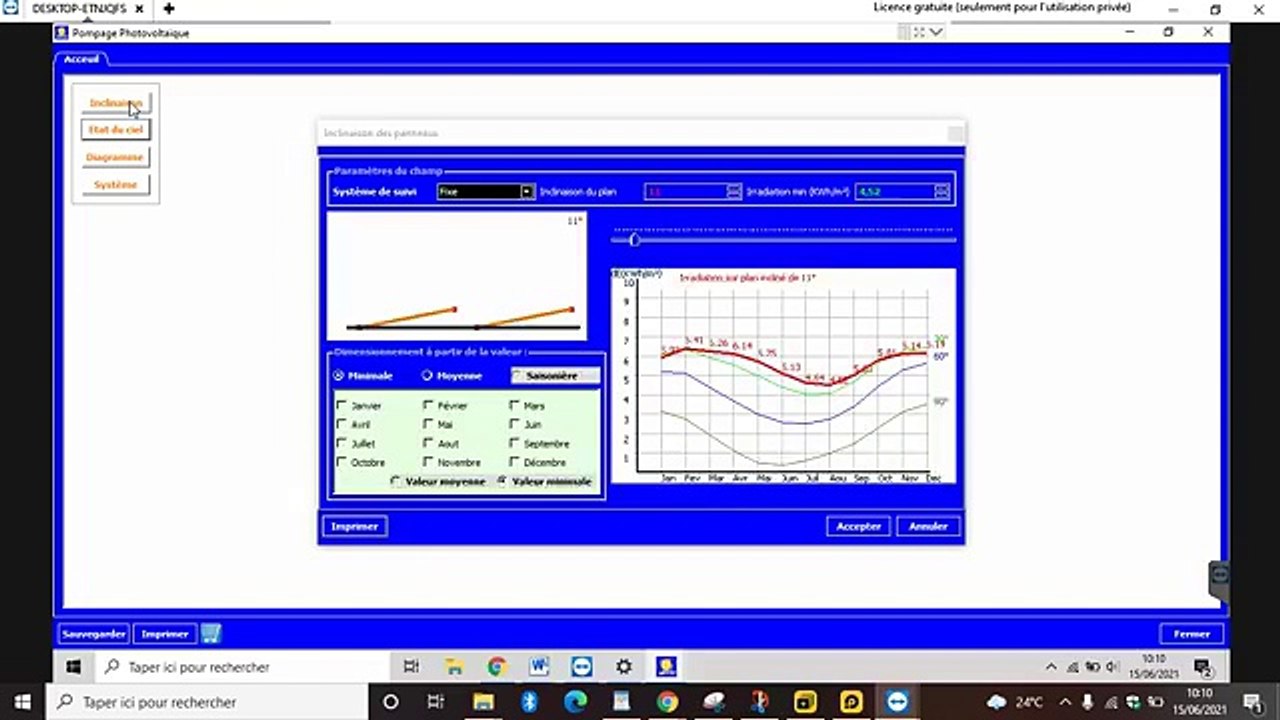Click the Sauvegarder button
1280x720 pixels.
coord(94,634)
